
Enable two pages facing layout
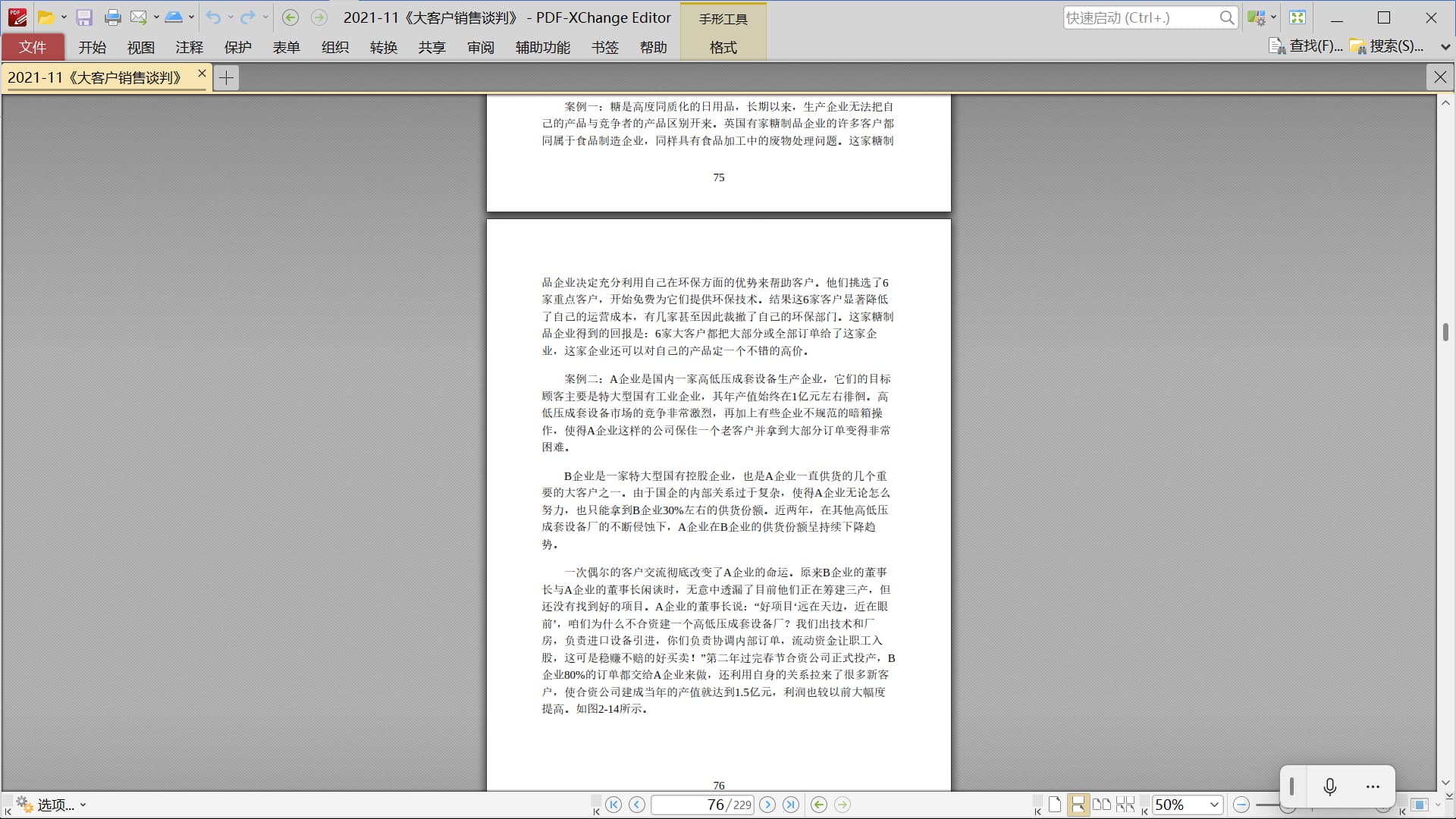1102,805
